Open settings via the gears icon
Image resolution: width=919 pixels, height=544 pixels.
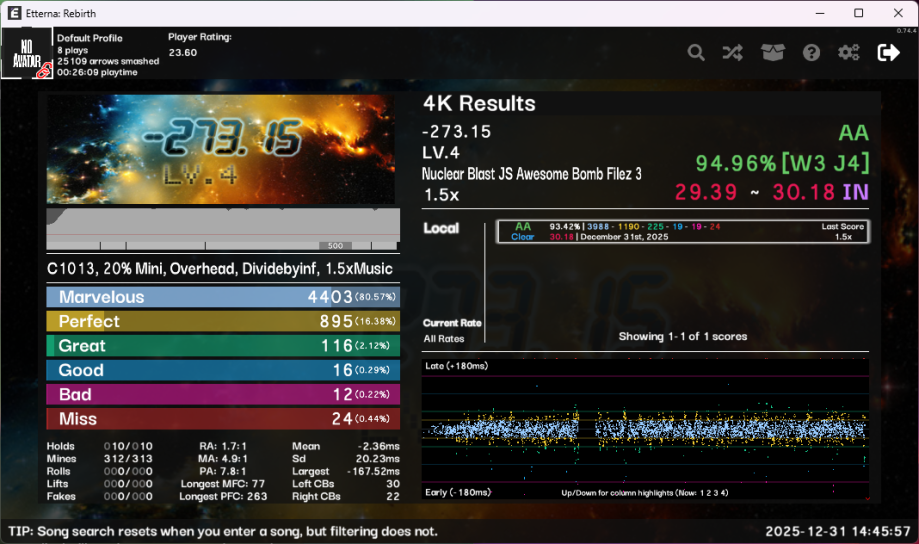click(x=849, y=53)
